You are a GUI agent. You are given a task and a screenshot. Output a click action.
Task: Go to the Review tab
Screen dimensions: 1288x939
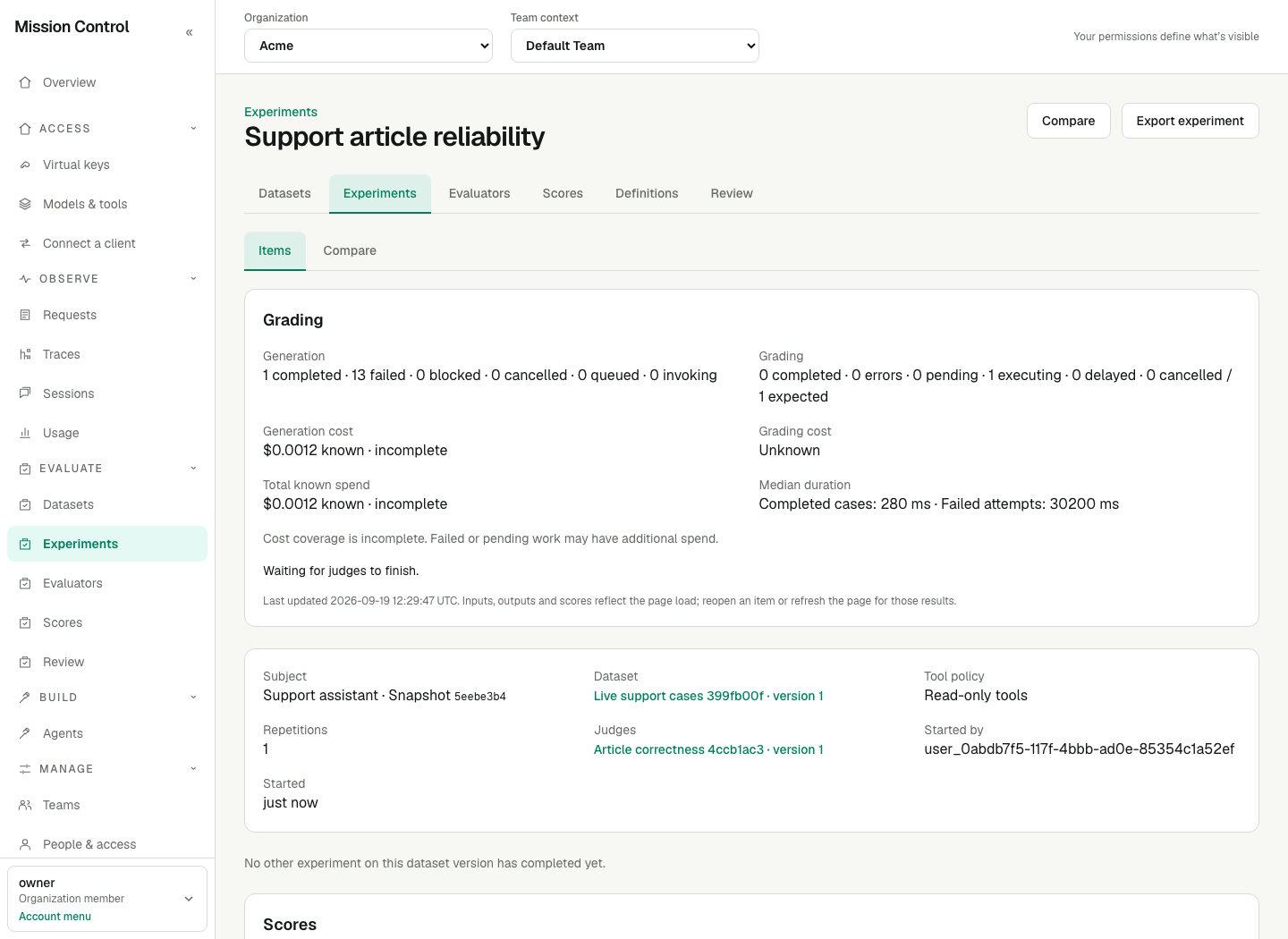tap(732, 193)
